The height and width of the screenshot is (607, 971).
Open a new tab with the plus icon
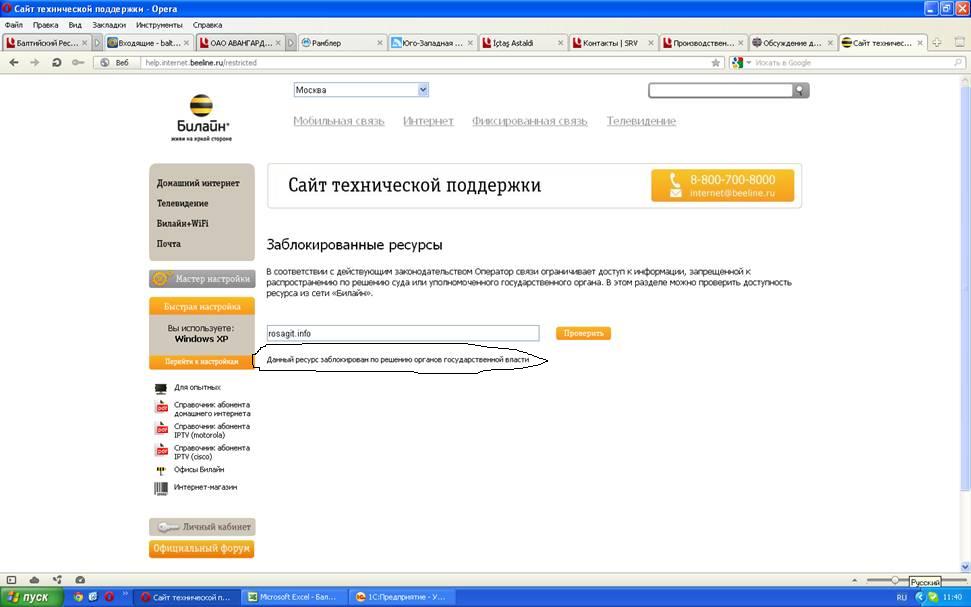tap(937, 43)
